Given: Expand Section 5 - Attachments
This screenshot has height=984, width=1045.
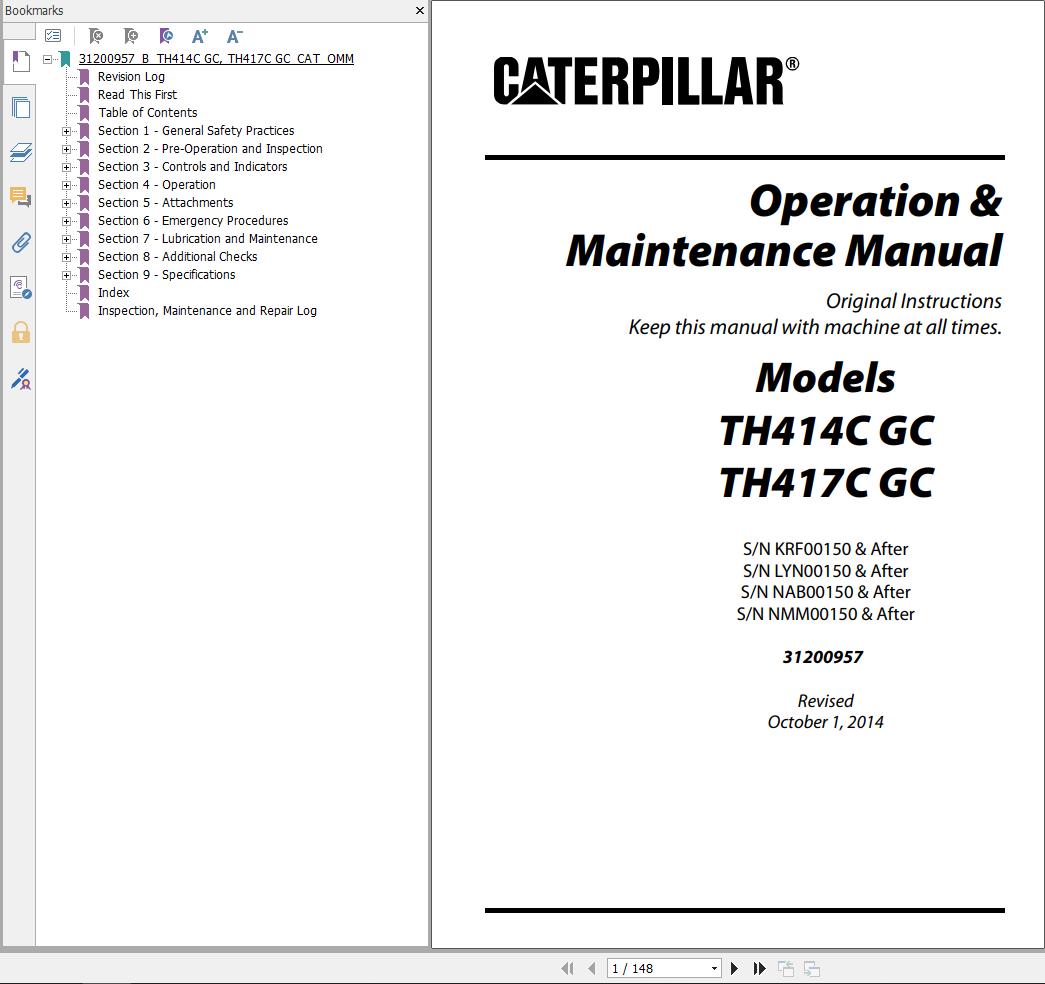Looking at the screenshot, I should (x=66, y=203).
